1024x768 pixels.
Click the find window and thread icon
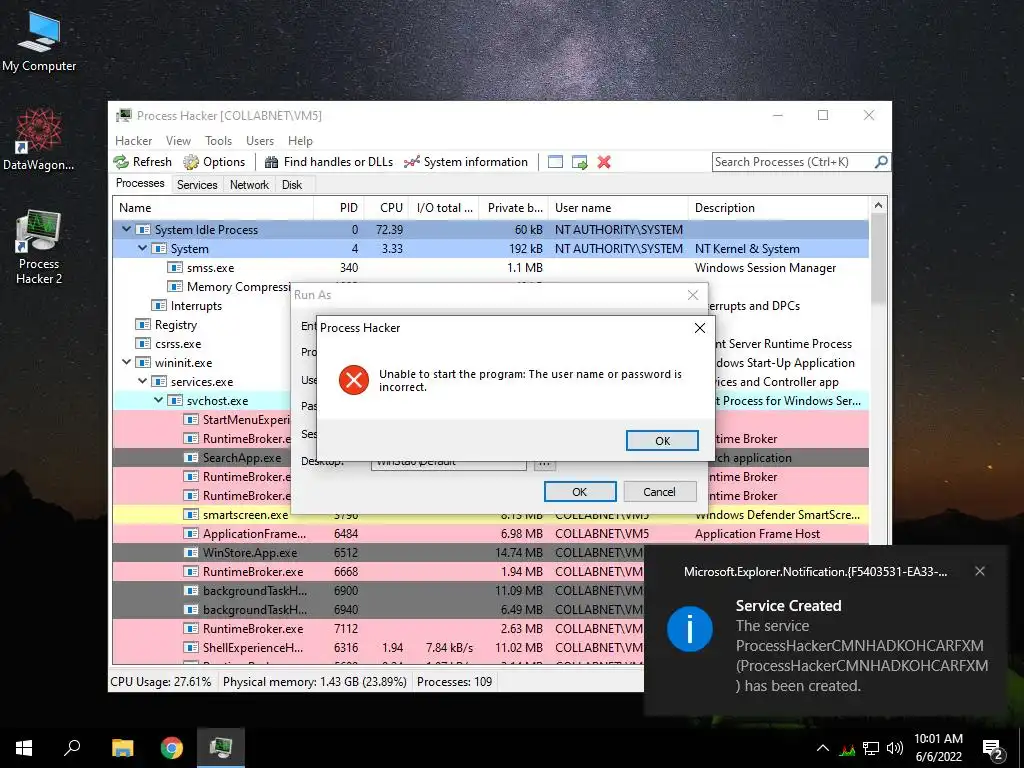pyautogui.click(x=579, y=162)
